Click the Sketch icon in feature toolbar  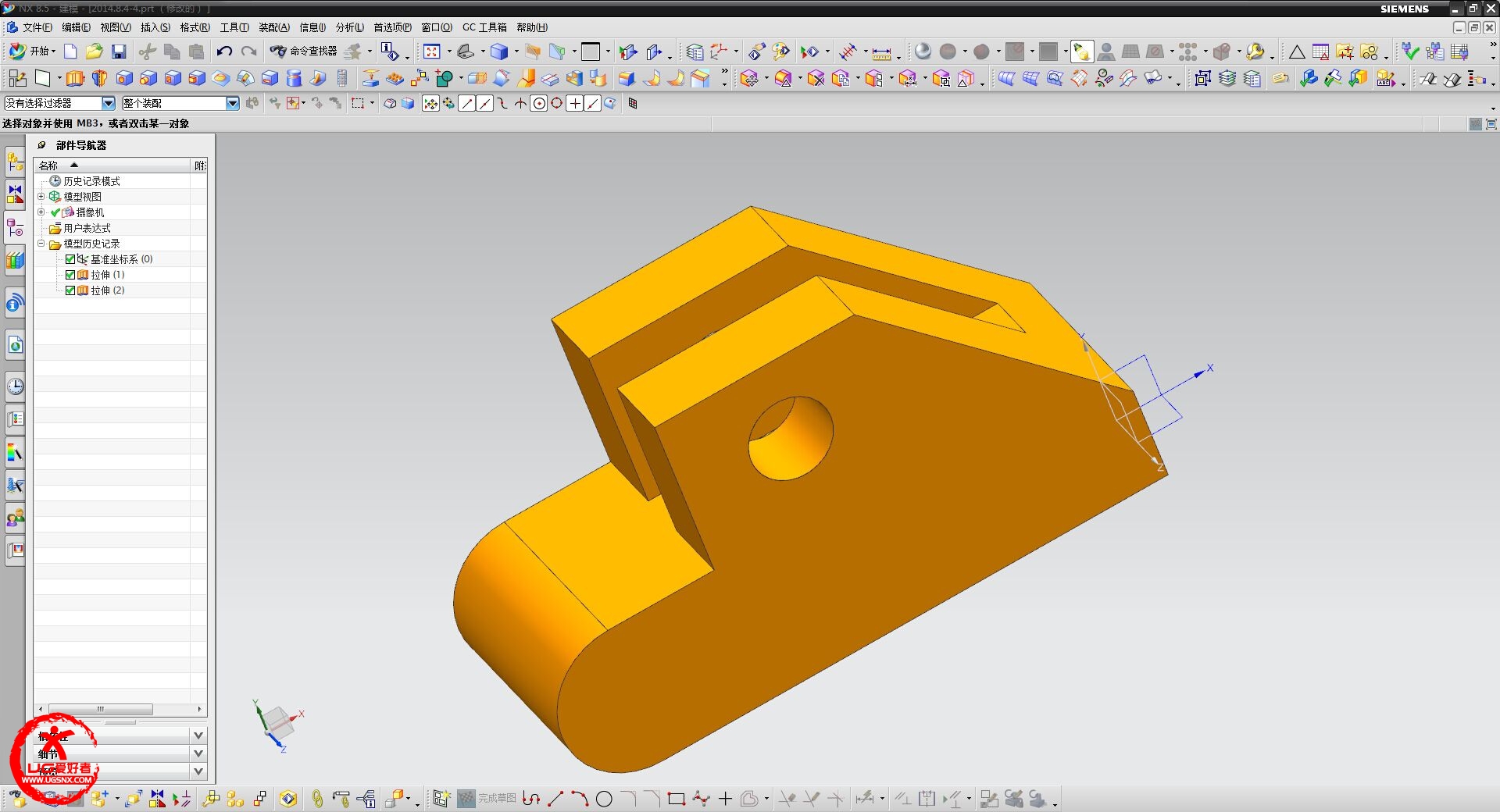(x=17, y=78)
